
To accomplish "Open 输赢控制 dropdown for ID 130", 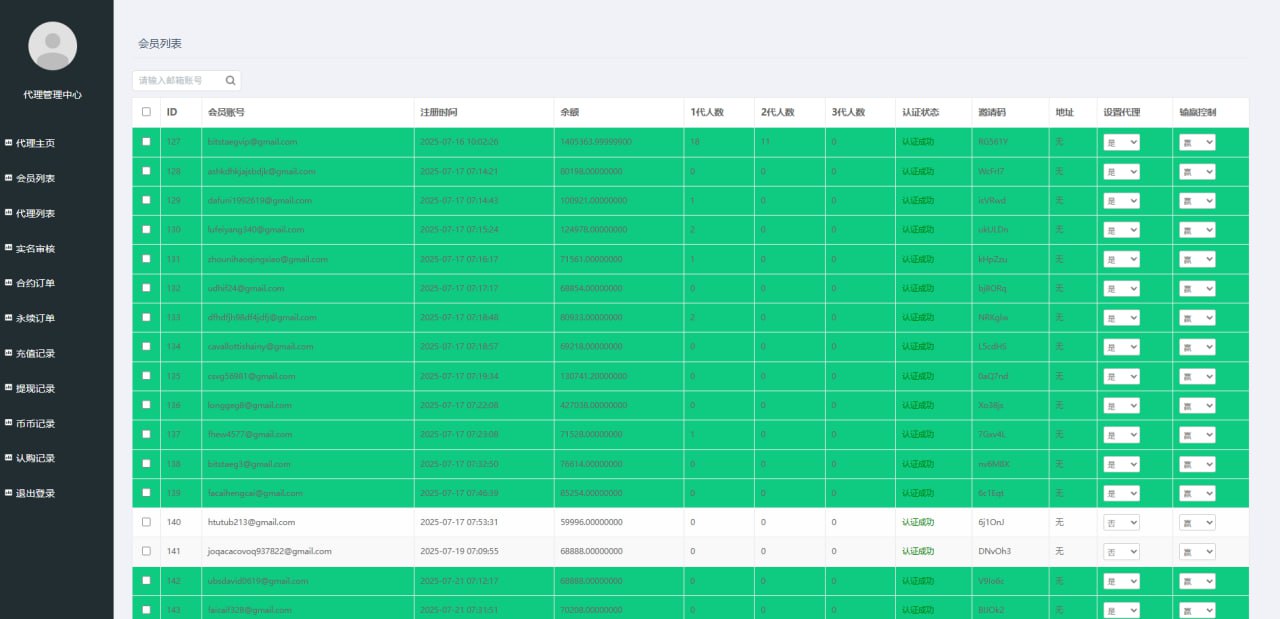I will tap(1197, 230).
